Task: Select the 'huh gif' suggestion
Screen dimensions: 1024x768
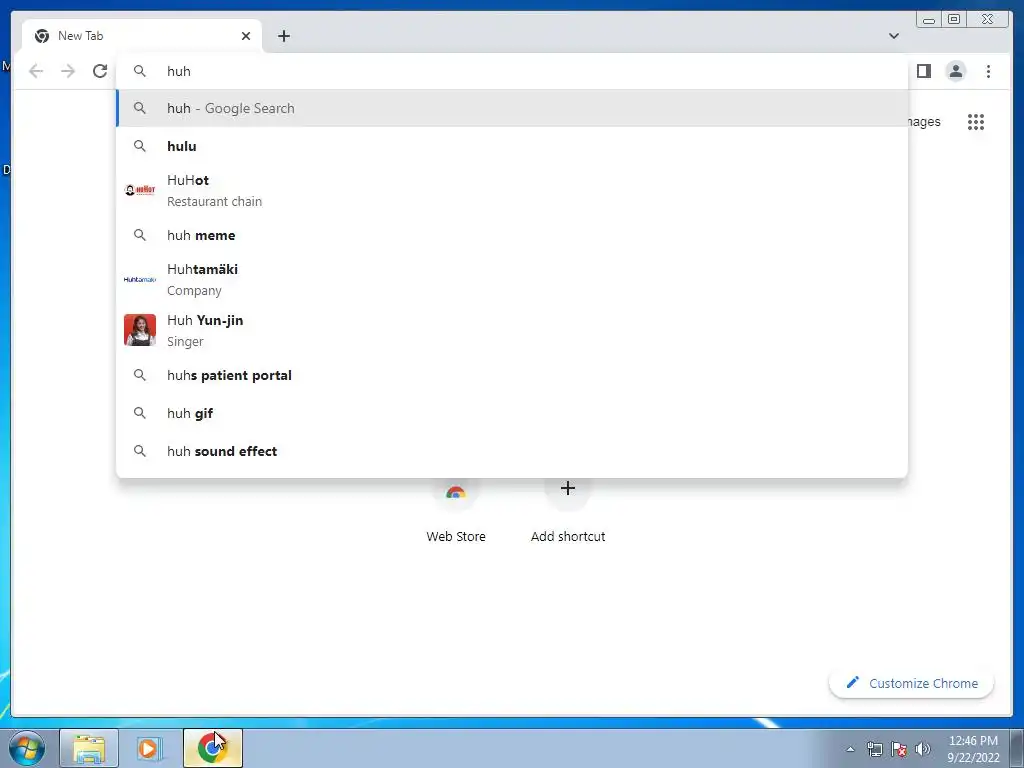Action: coord(512,413)
